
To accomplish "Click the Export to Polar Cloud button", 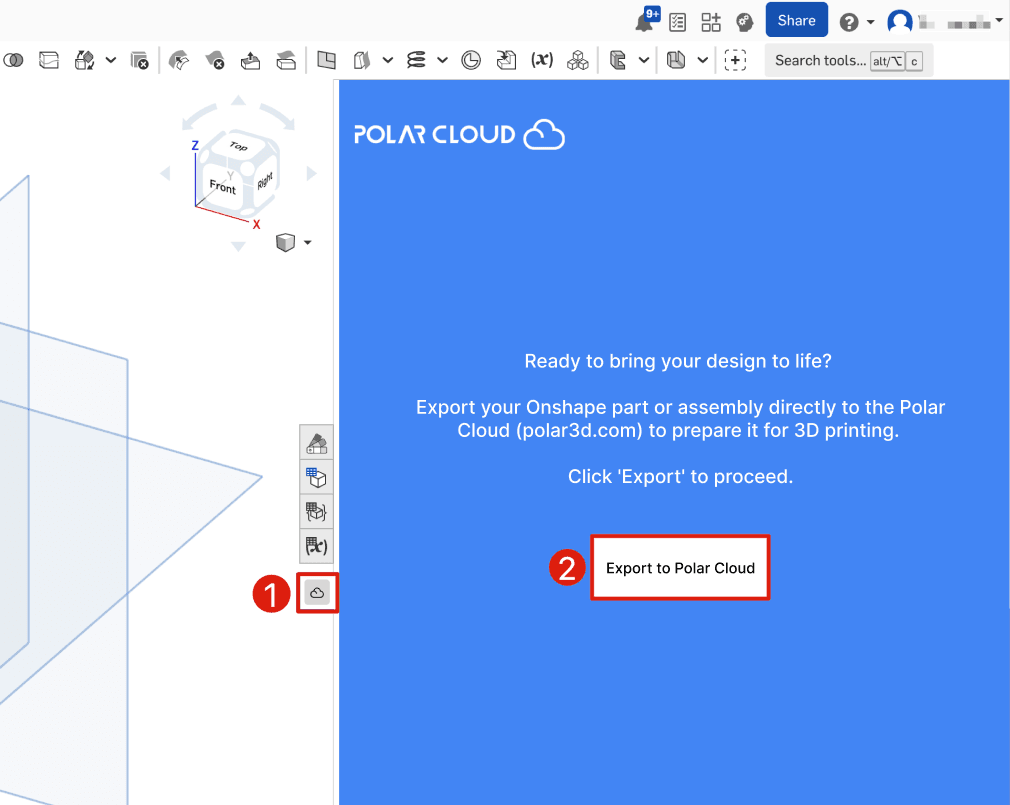I will pyautogui.click(x=680, y=568).
